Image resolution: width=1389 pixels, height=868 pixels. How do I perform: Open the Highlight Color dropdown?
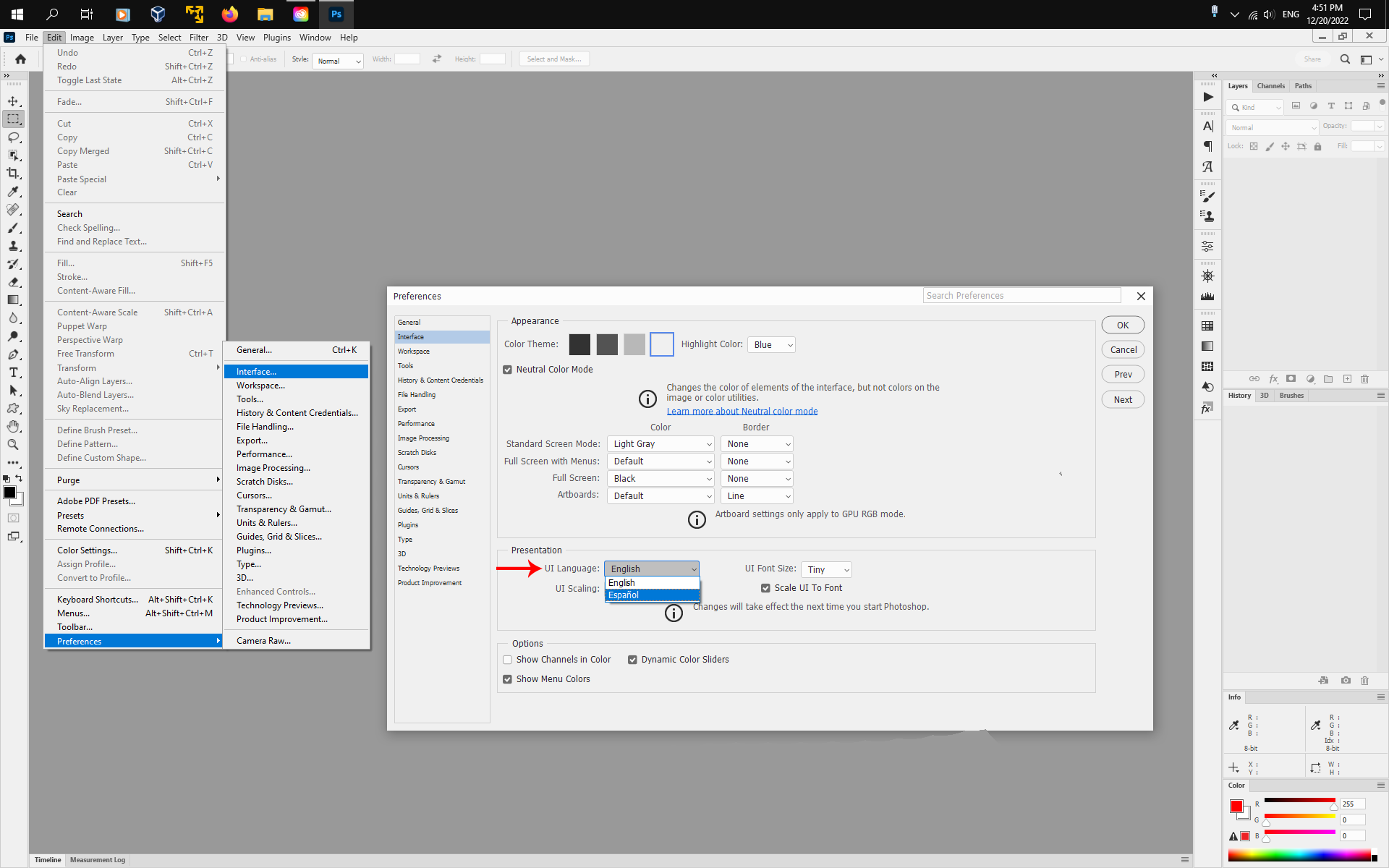pos(771,344)
